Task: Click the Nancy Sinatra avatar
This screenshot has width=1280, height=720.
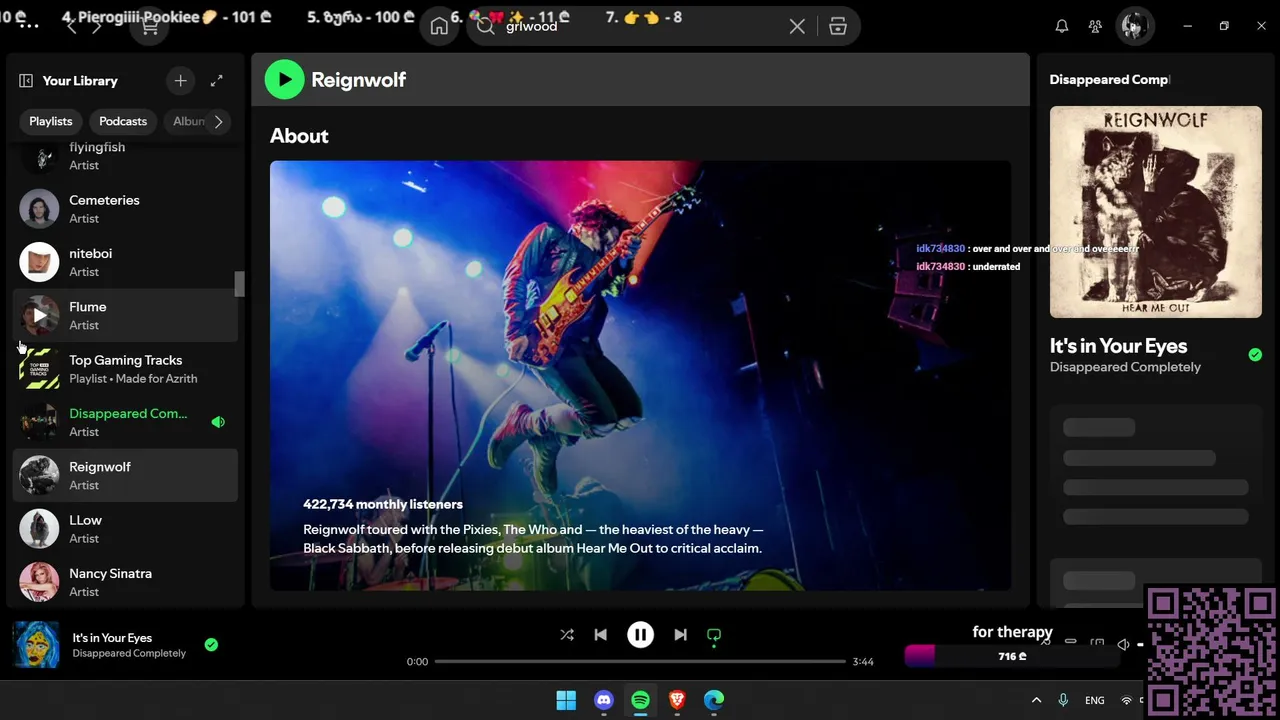Action: [x=39, y=582]
